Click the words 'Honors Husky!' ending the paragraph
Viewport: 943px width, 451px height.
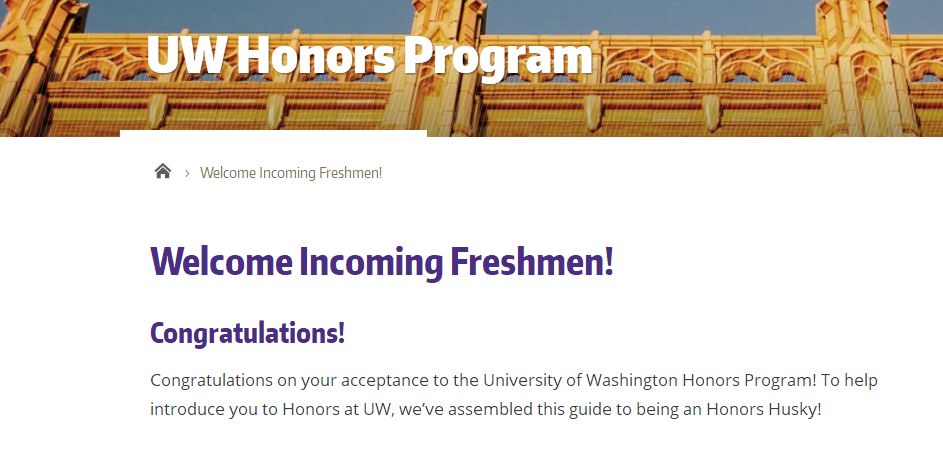(x=764, y=410)
